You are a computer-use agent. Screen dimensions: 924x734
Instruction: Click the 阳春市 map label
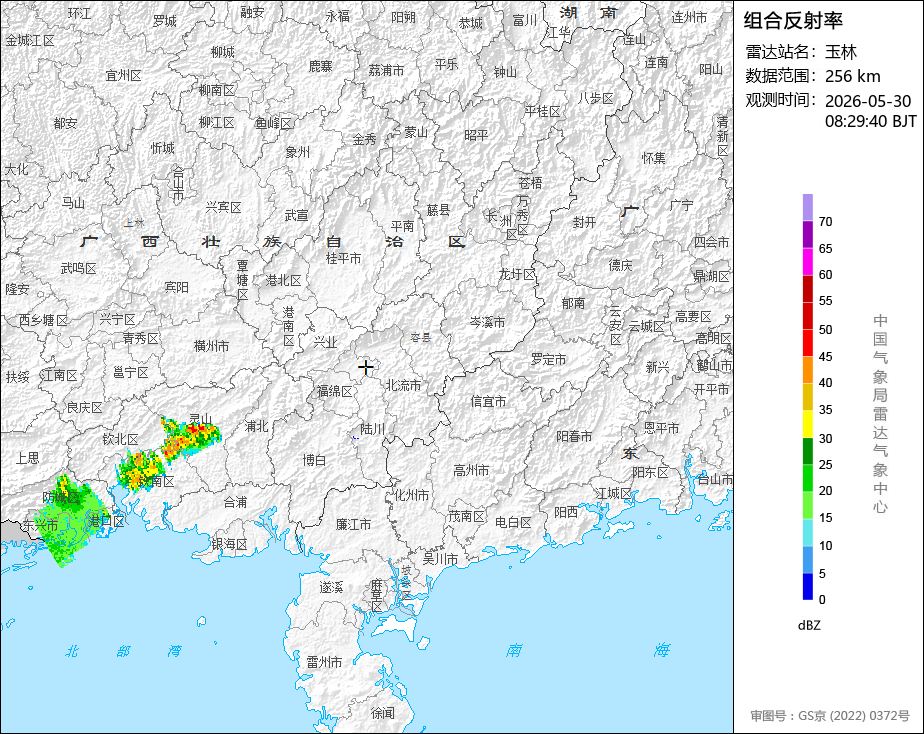[574, 437]
